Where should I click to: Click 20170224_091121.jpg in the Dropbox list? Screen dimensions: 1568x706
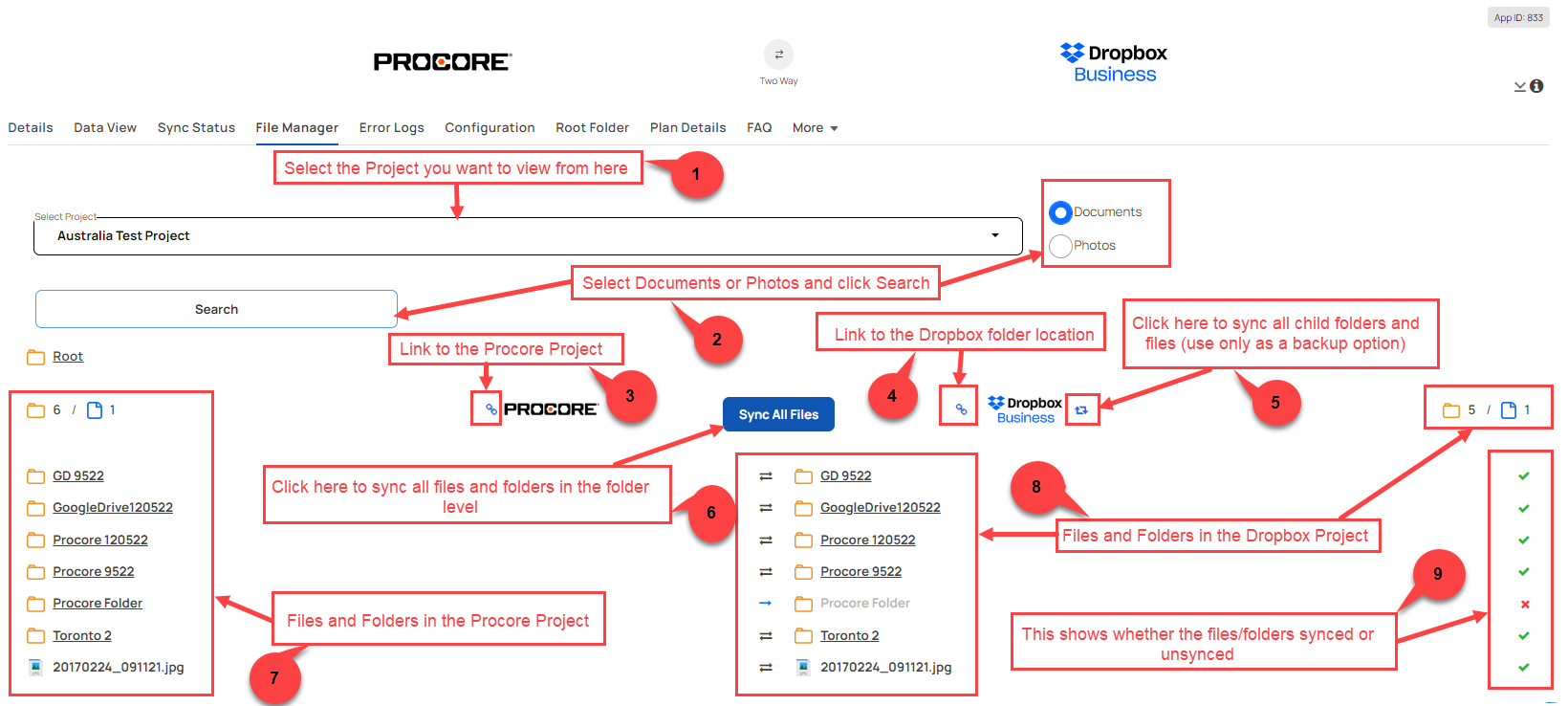click(x=886, y=668)
